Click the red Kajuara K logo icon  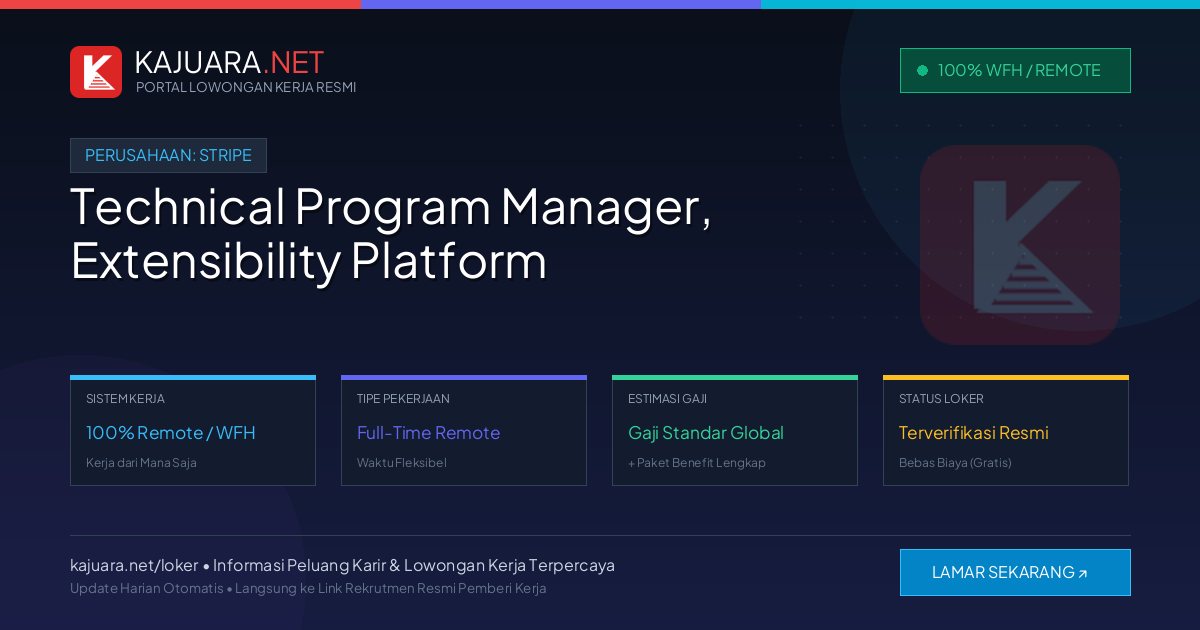96,72
